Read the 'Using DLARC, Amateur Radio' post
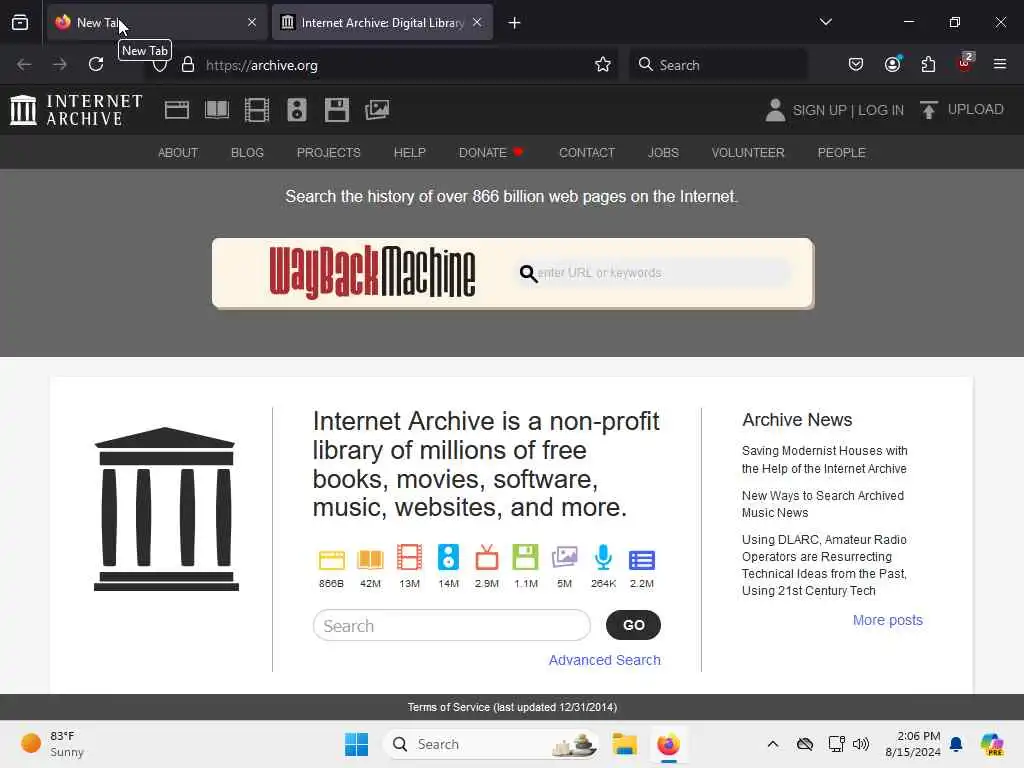This screenshot has height=768, width=1024. (824, 565)
